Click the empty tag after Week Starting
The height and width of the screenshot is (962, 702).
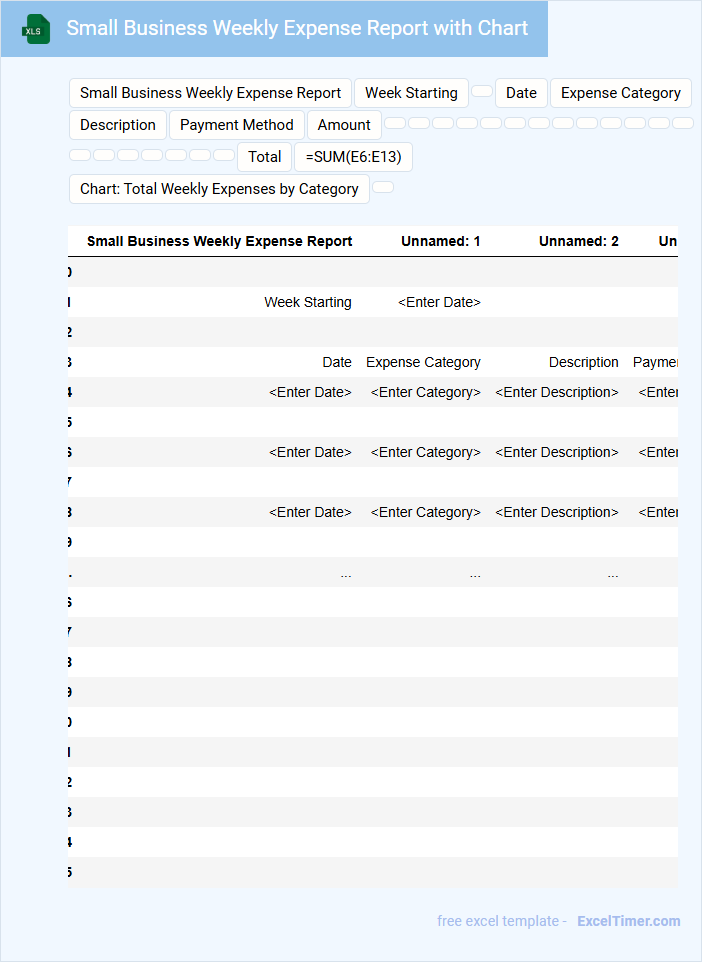coord(482,91)
